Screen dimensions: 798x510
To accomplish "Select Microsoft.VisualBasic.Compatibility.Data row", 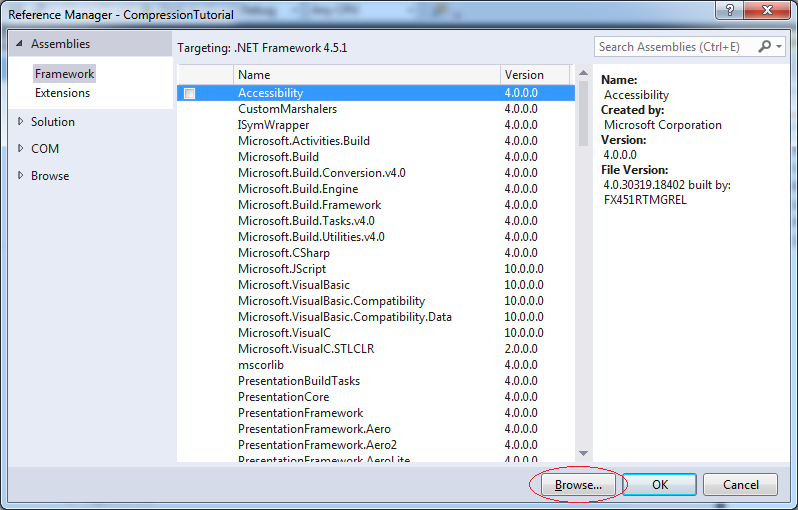I will click(376, 317).
